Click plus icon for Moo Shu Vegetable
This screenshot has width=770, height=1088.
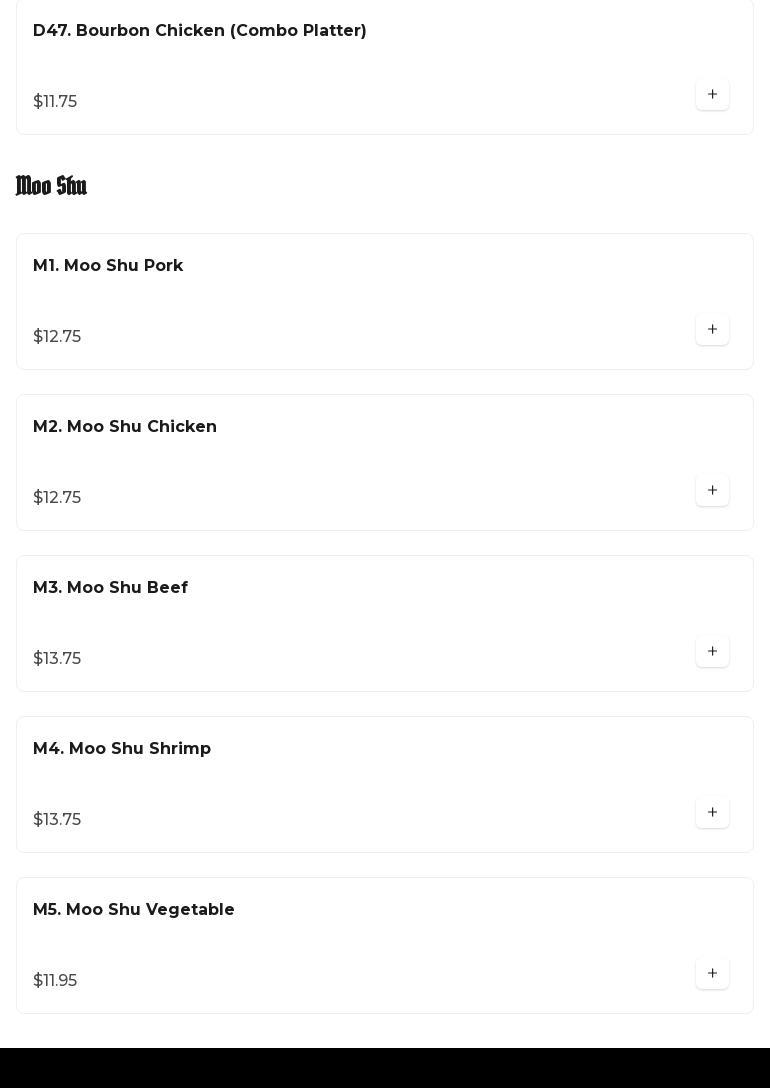[712, 974]
